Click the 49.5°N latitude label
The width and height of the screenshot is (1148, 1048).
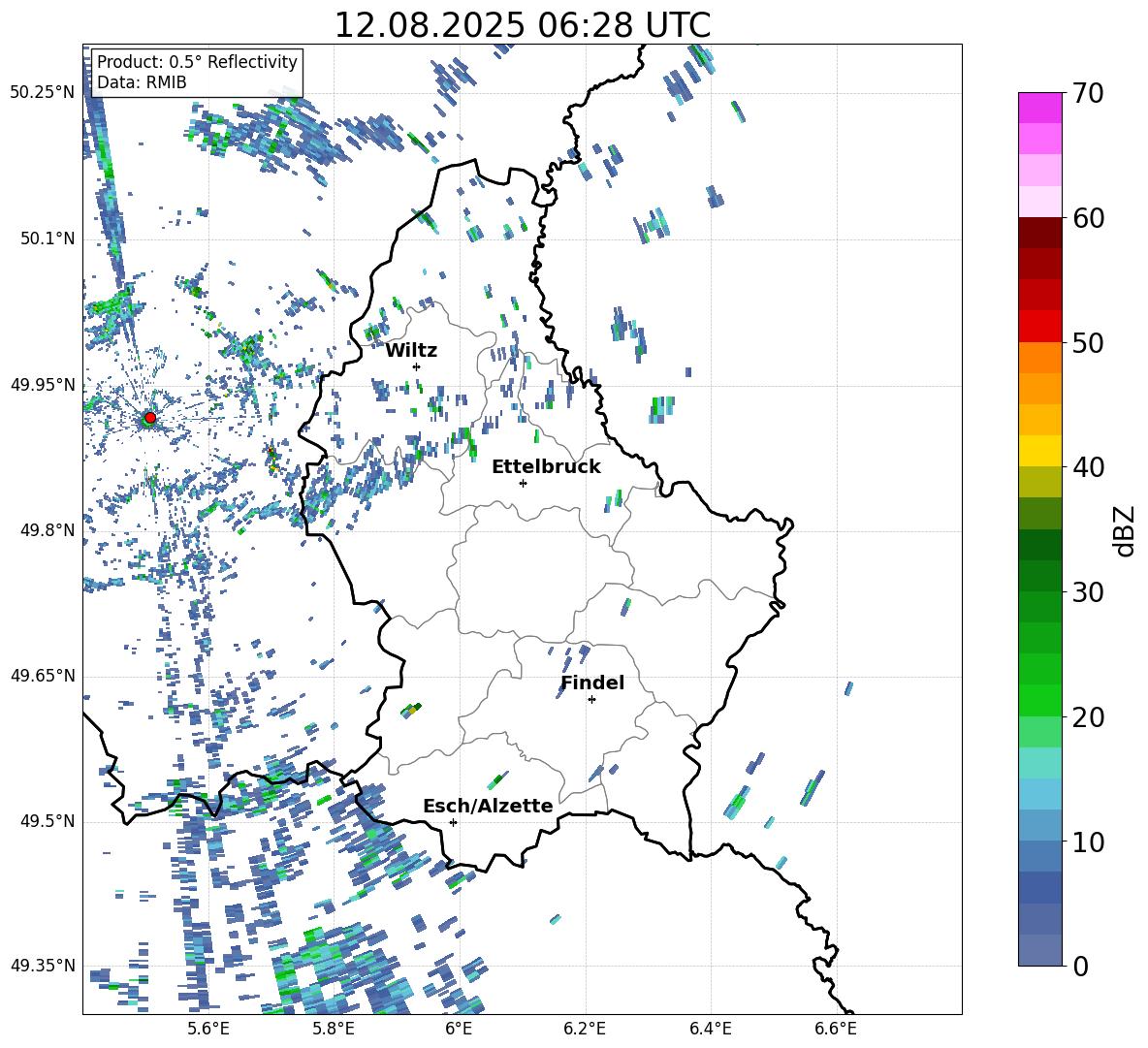point(47,821)
